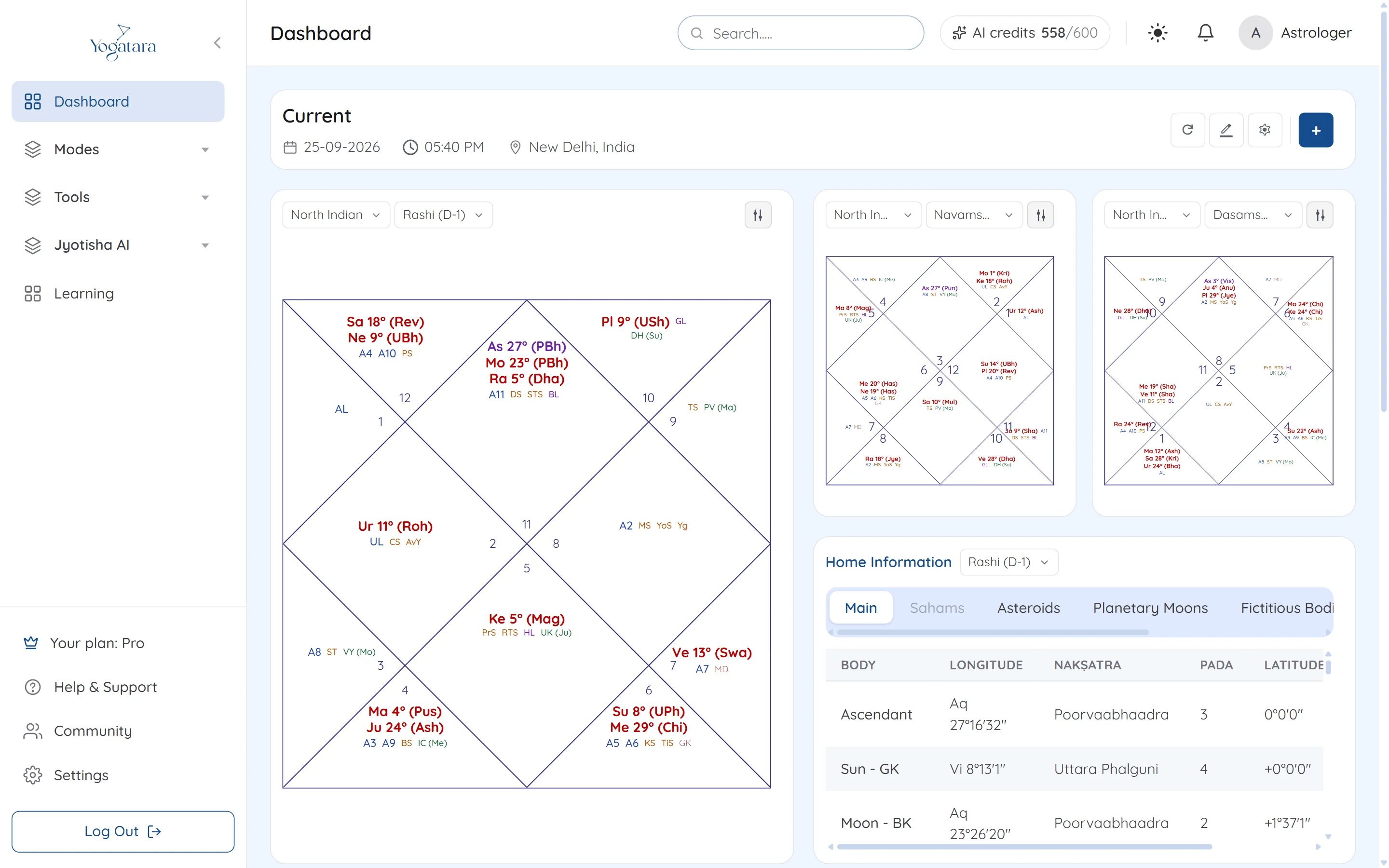This screenshot has width=1389, height=868.
Task: Click the location pin beside New Delhi
Action: tap(515, 148)
